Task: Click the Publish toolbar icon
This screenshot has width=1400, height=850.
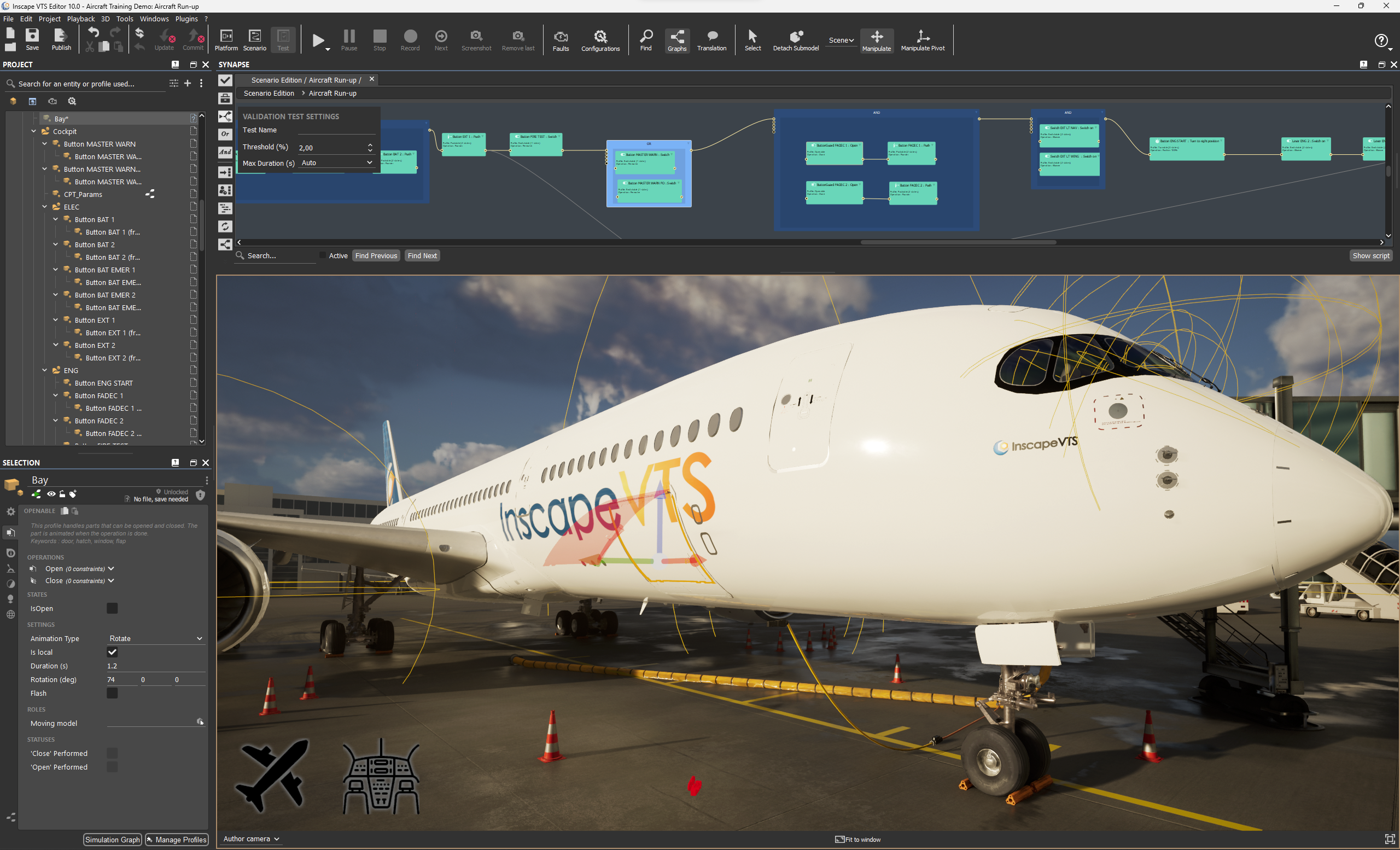Action: click(x=61, y=40)
